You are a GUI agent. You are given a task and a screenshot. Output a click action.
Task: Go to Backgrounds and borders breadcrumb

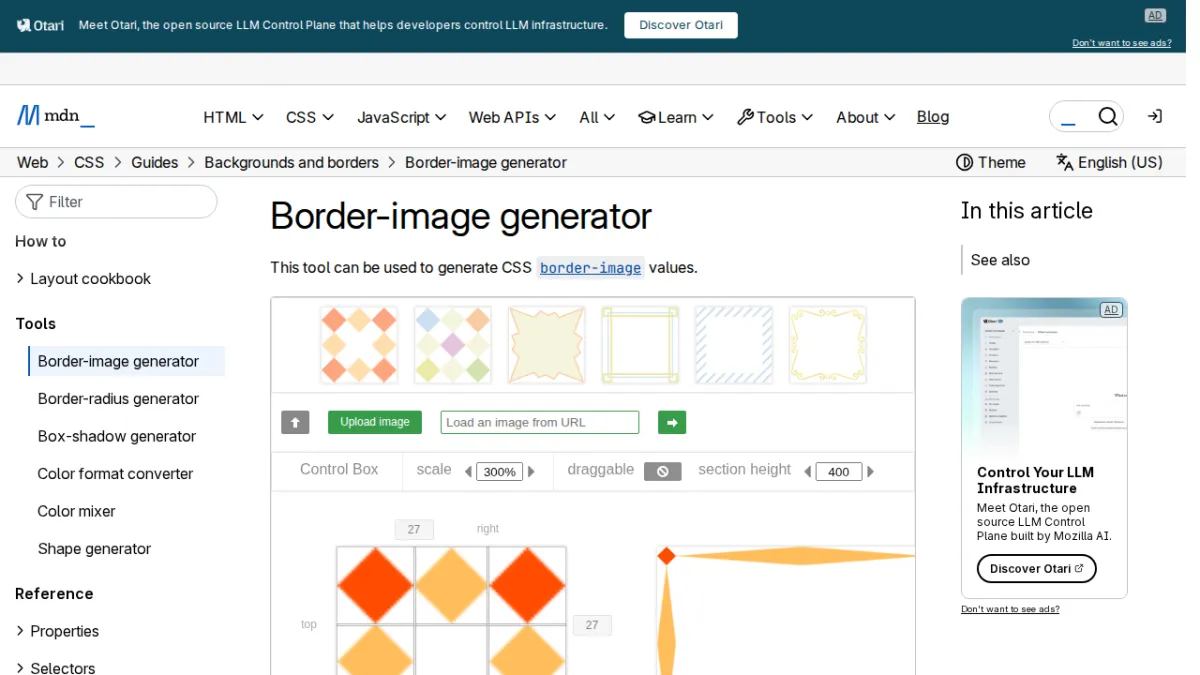point(292,162)
